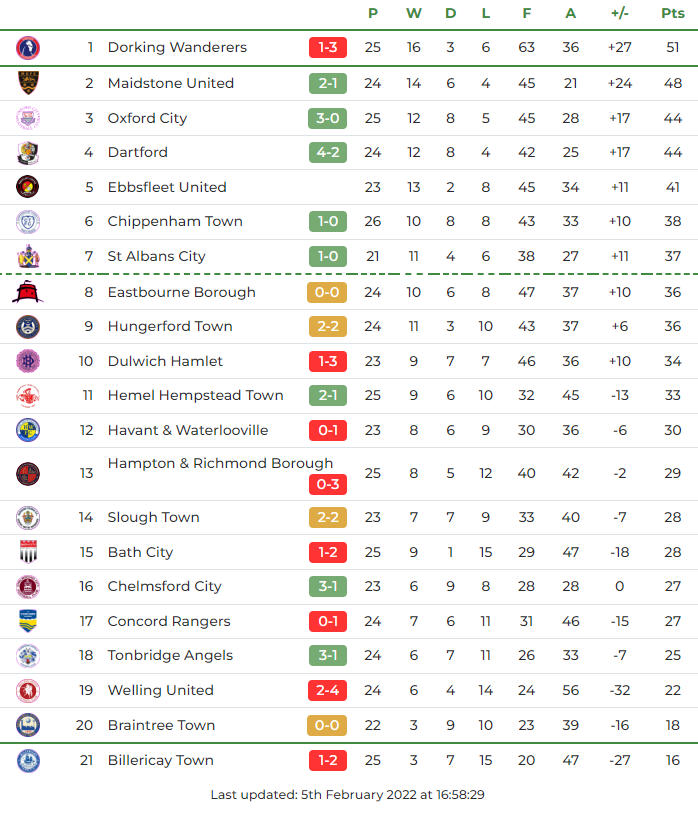
Task: Click the +/- goal difference column header
Action: [620, 13]
